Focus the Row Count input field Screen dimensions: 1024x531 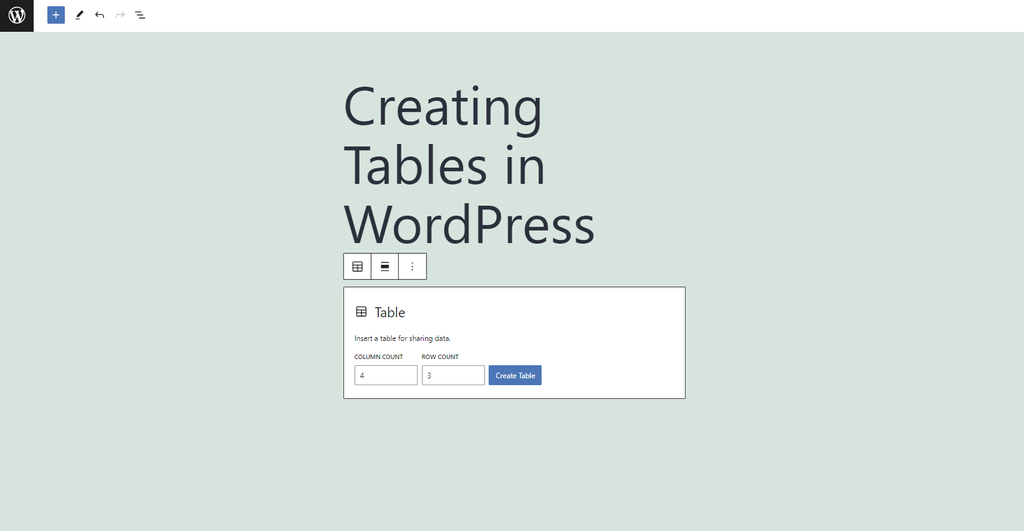pos(453,375)
